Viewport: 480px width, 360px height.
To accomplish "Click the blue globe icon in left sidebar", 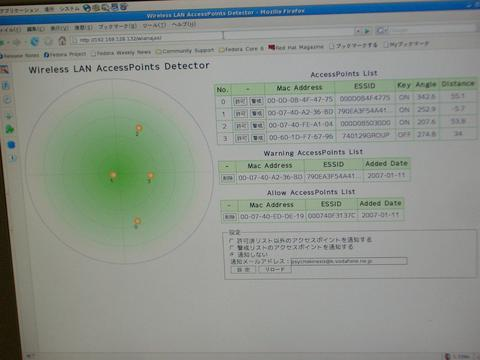I will pyautogui.click(x=11, y=145).
